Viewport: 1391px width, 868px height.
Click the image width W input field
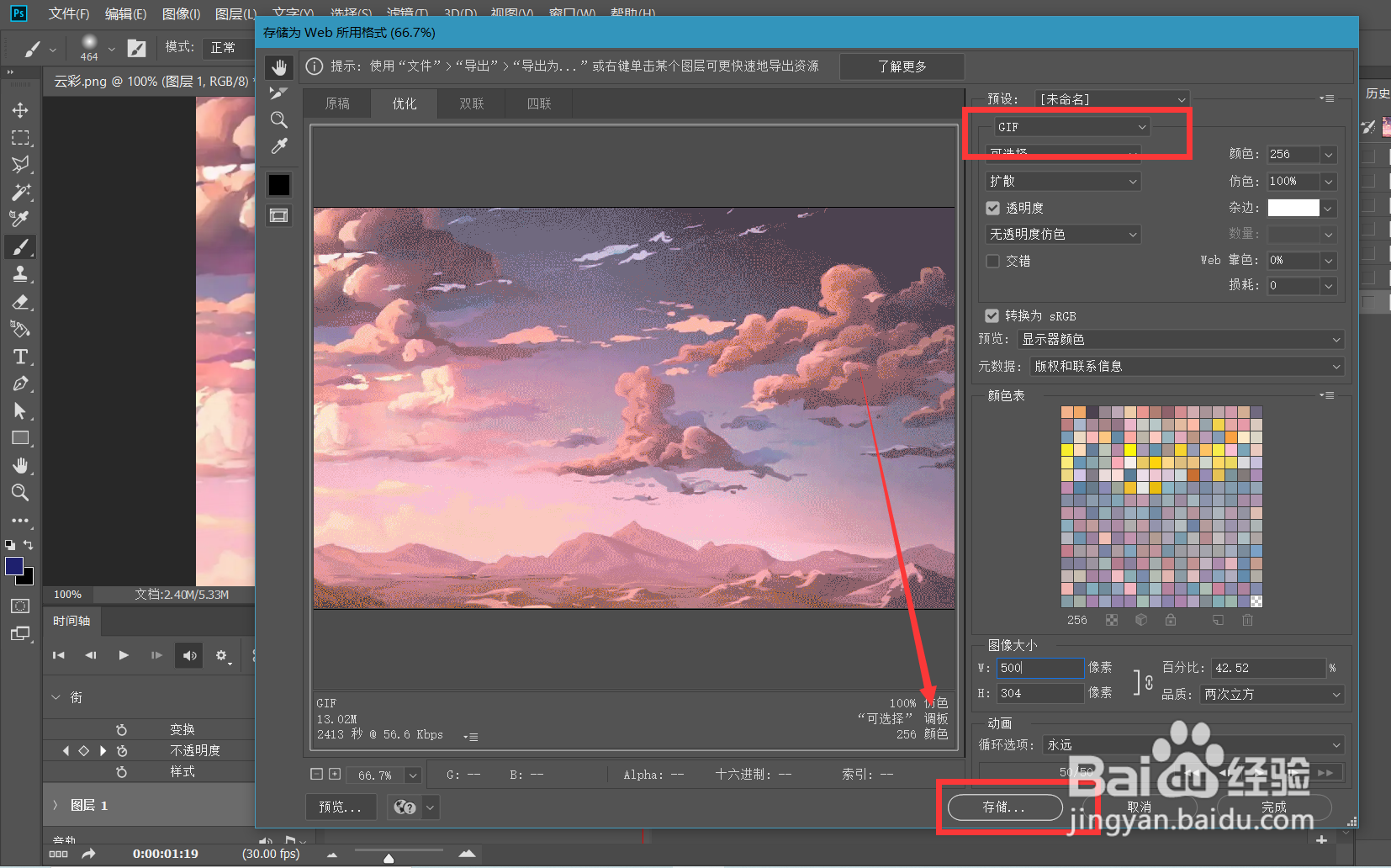tap(1040, 668)
